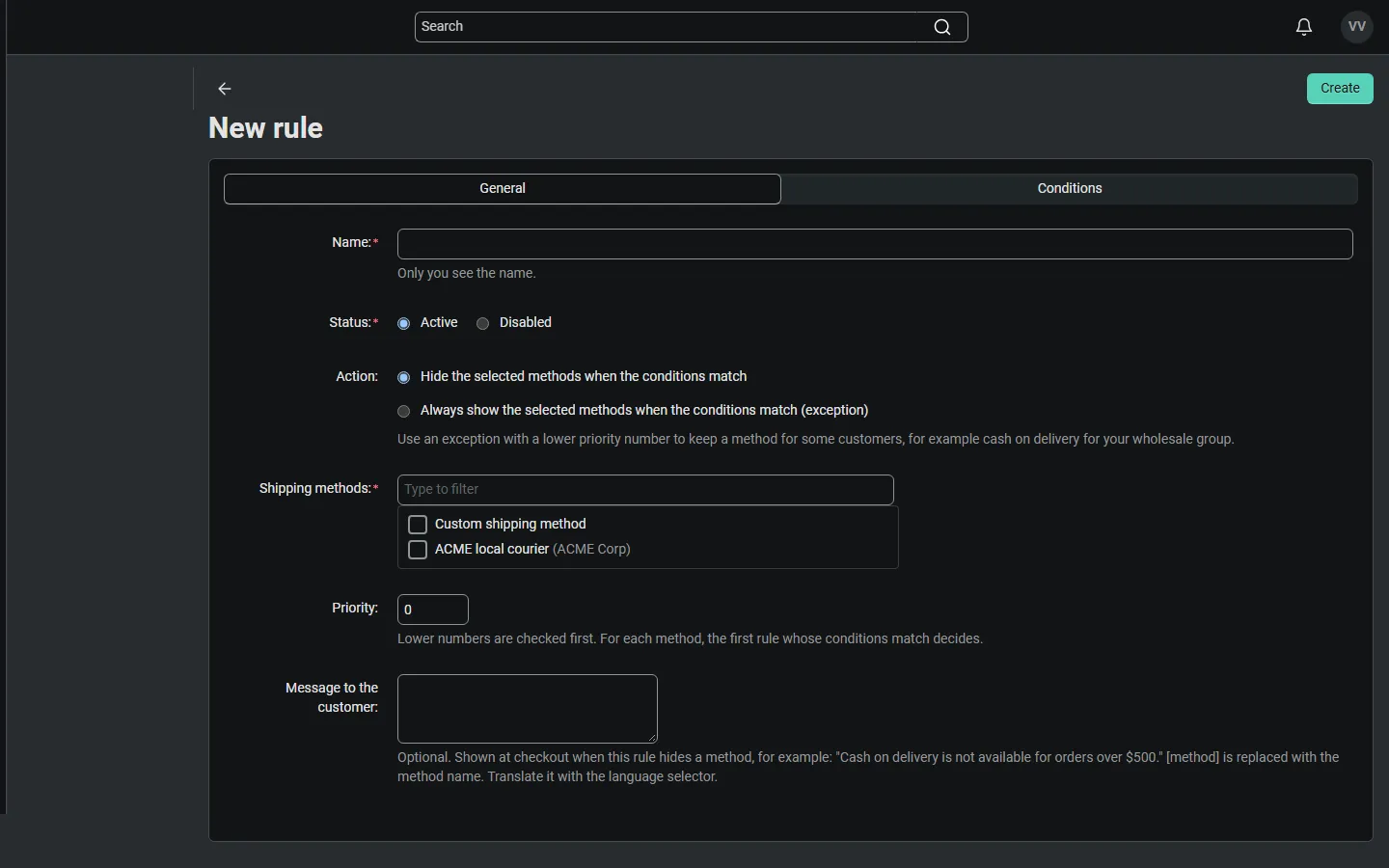Click the search magnifier icon

(942, 27)
